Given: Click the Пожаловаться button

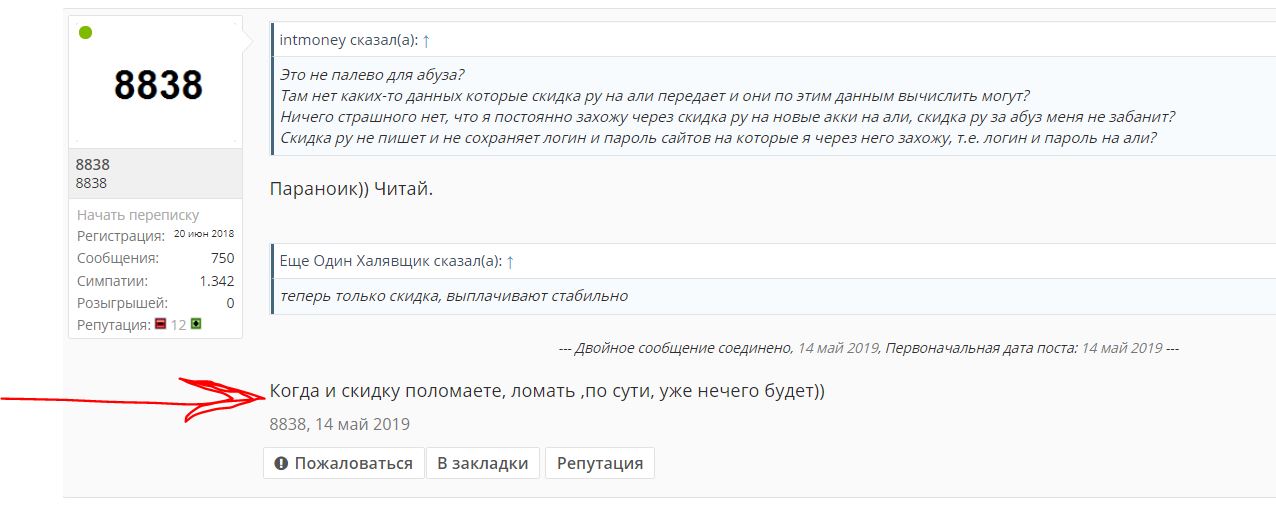Looking at the screenshot, I should click(x=343, y=463).
